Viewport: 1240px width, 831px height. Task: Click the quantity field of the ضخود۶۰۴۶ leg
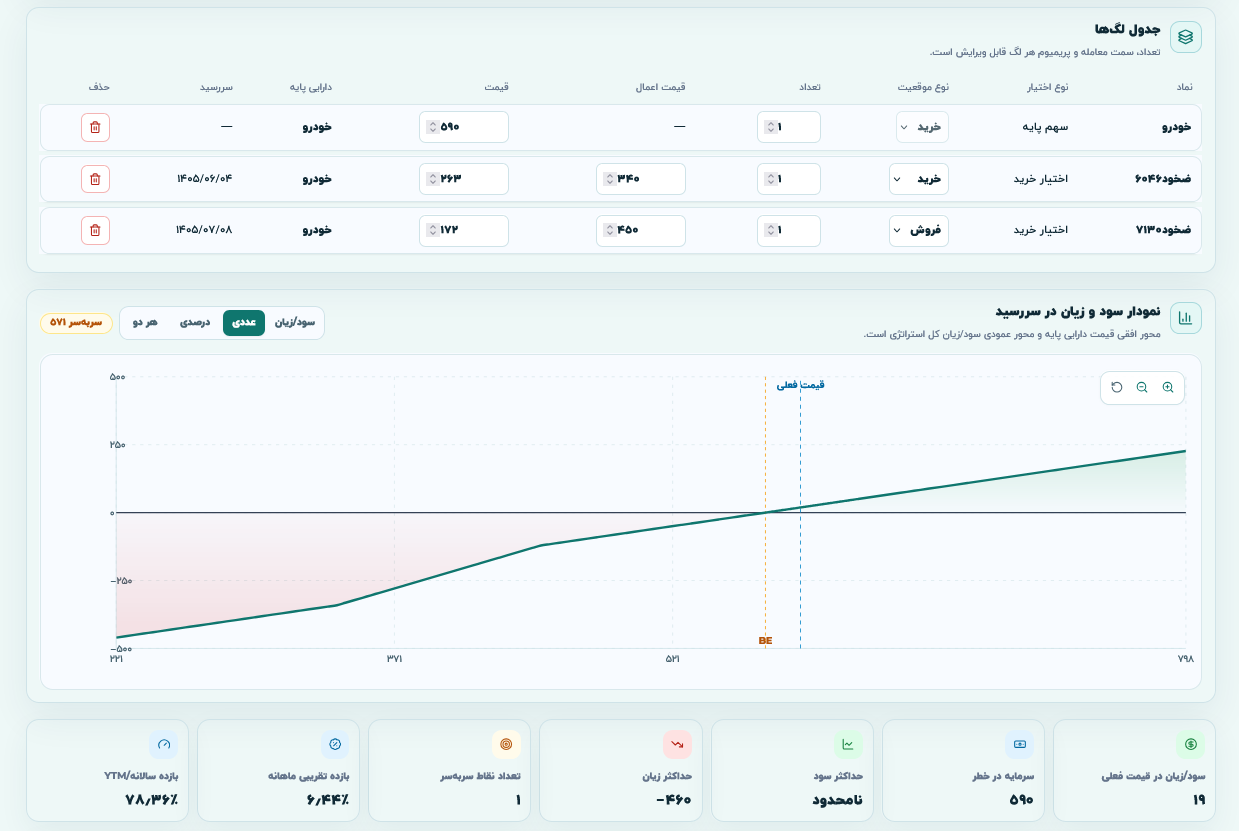789,179
